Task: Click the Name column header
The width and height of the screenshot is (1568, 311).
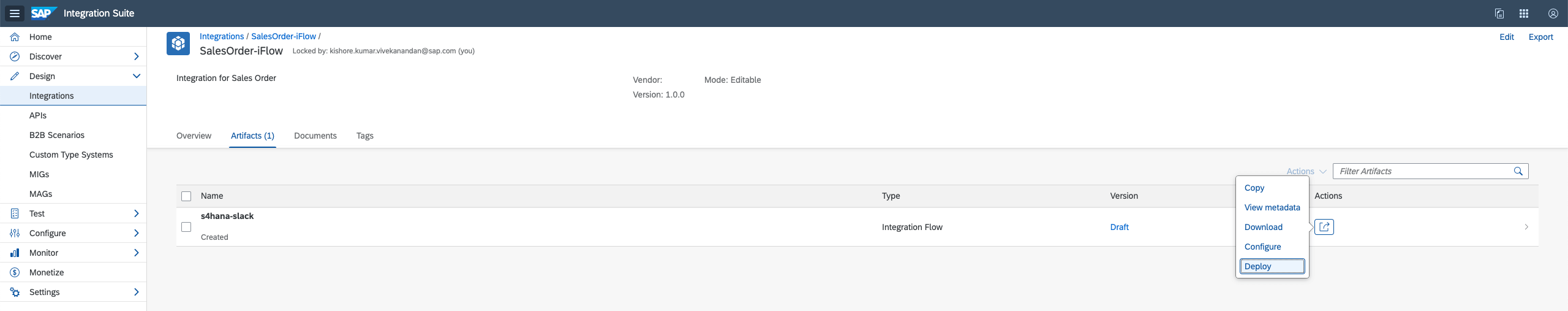Action: (x=212, y=196)
